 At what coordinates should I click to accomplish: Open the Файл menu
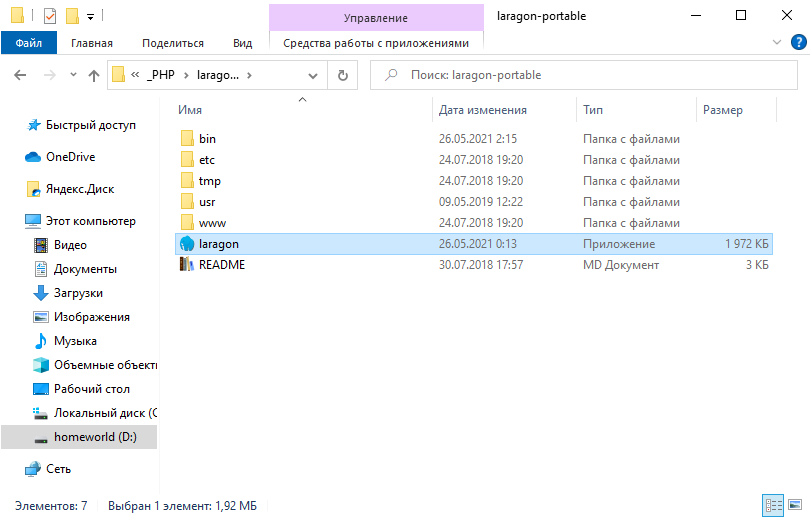point(28,43)
